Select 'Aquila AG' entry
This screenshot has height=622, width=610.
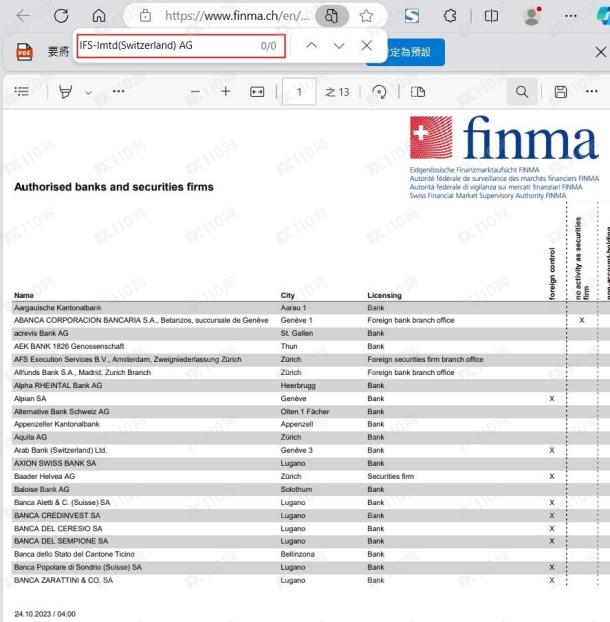(x=31, y=437)
